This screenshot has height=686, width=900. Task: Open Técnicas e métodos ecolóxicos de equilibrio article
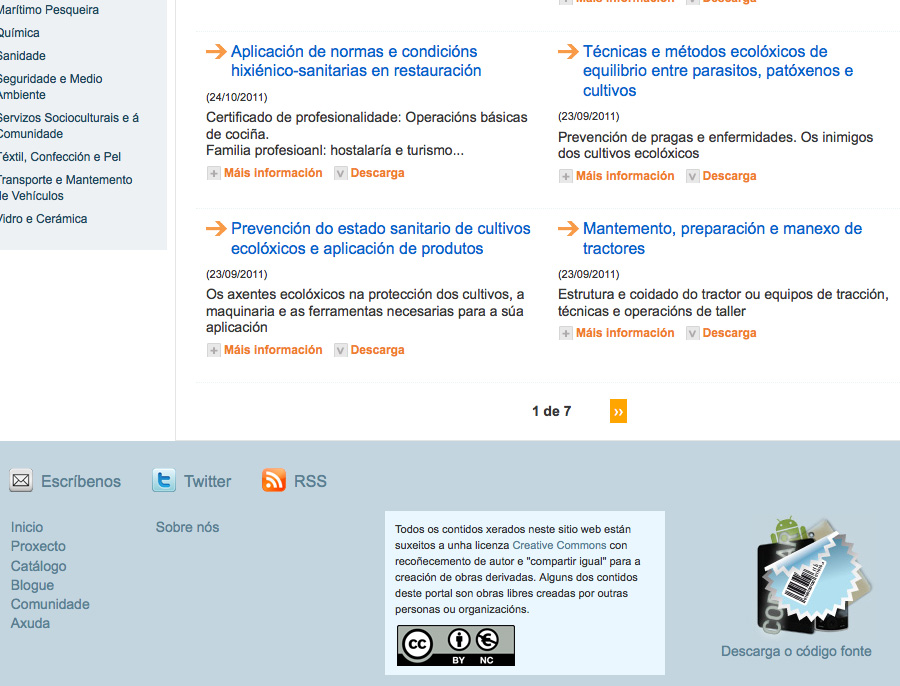(718, 71)
